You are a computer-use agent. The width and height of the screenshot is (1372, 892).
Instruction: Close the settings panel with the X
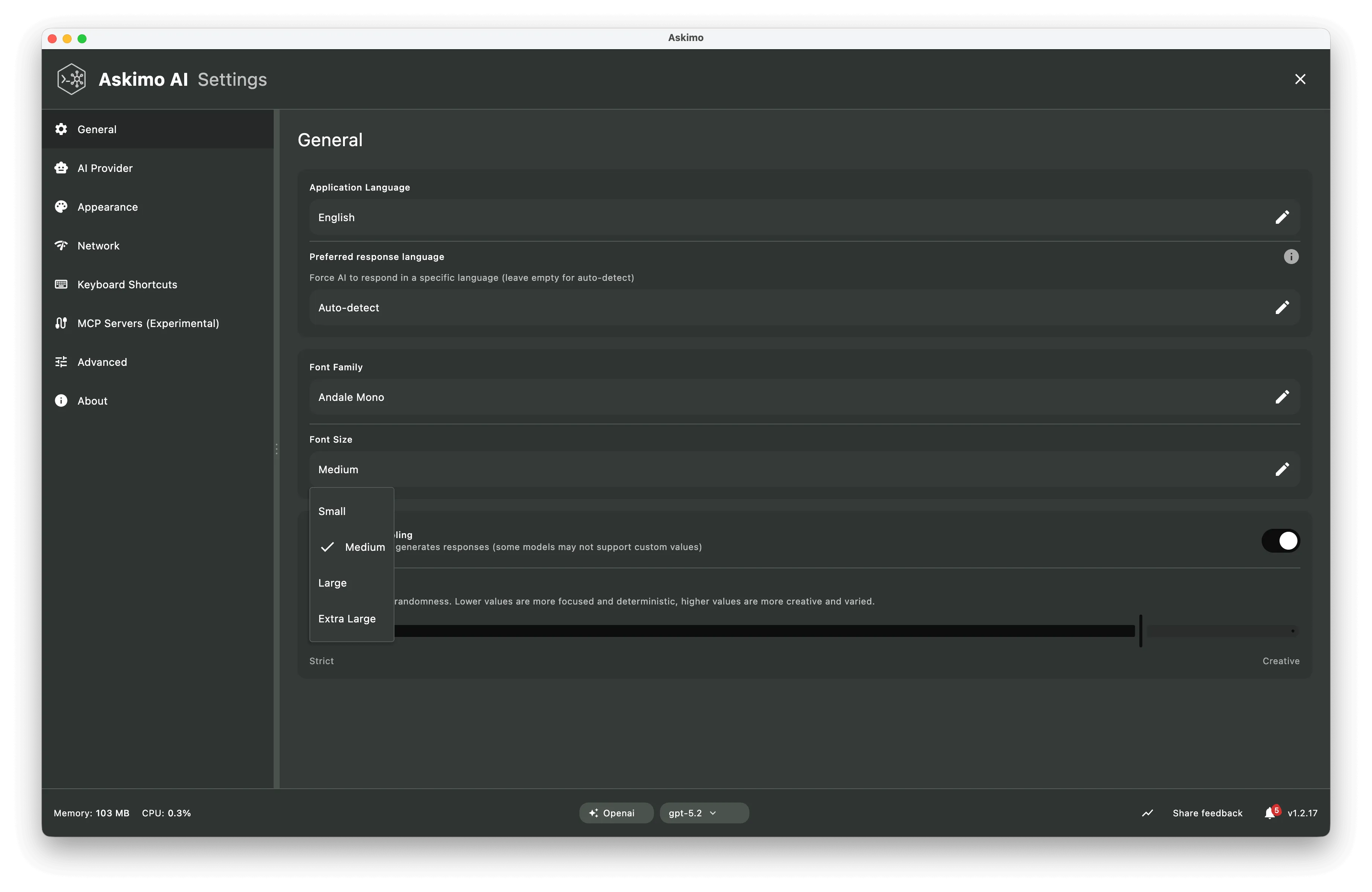tap(1300, 79)
